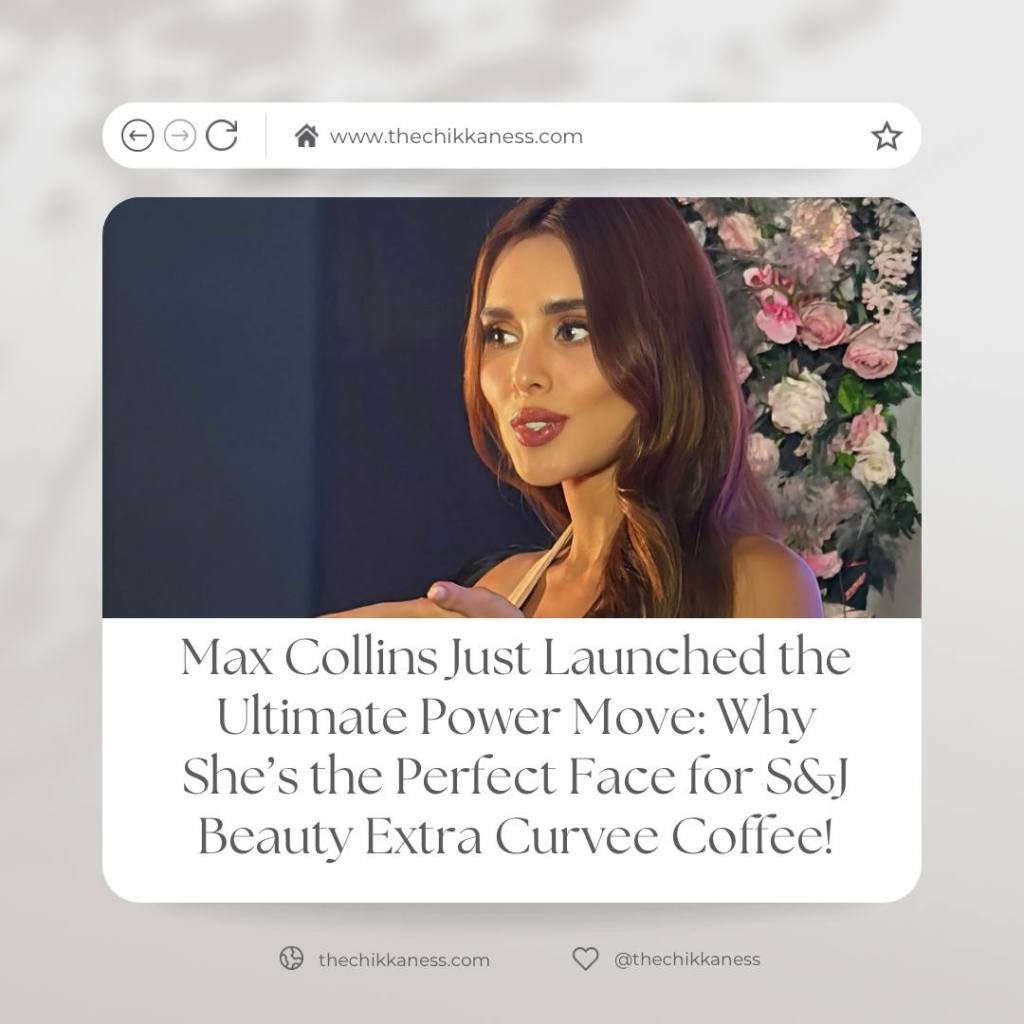Click the back arrow navigation icon
1024x1024 pixels.
click(x=137, y=136)
